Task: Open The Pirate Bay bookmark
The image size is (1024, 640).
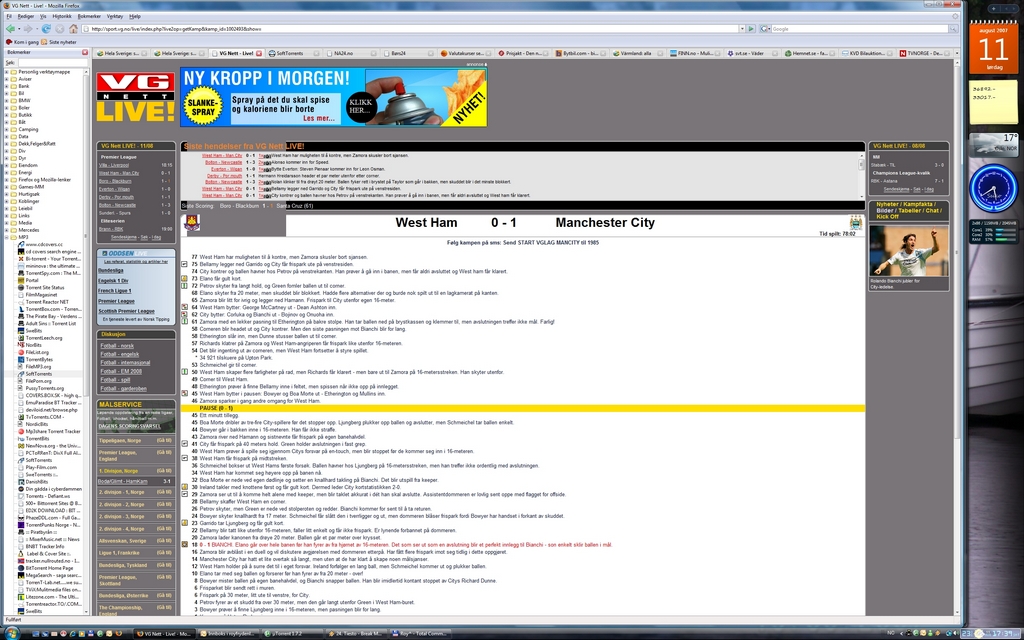Action: click(x=49, y=316)
